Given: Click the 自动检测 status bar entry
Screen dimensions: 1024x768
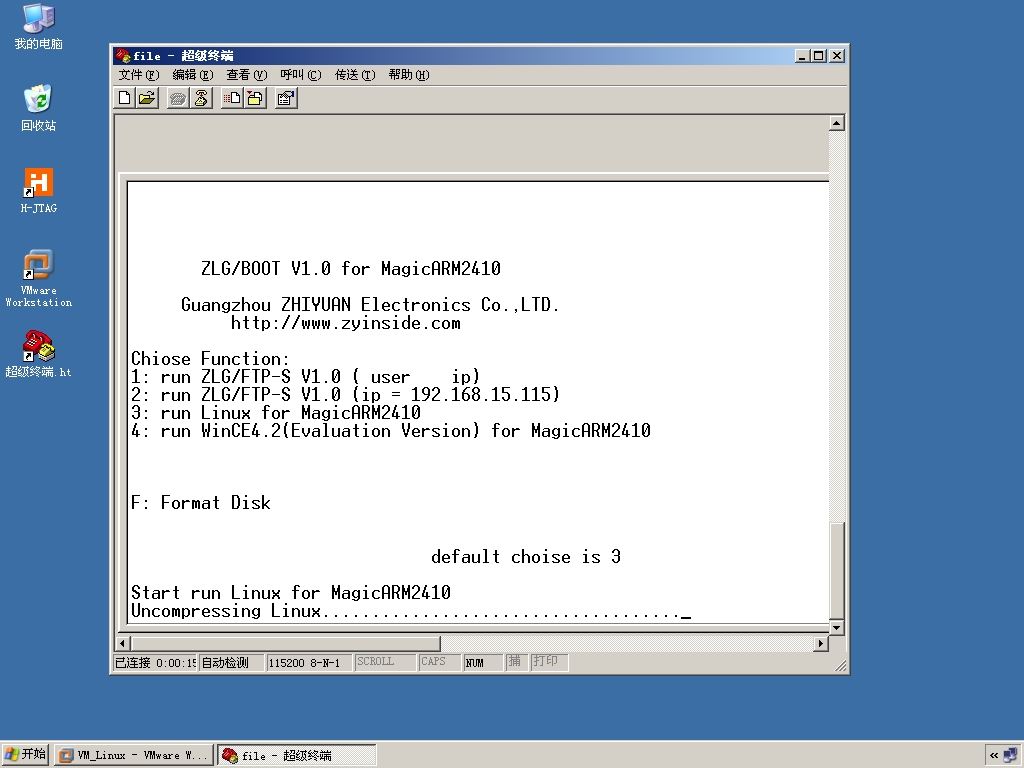Looking at the screenshot, I should [231, 663].
